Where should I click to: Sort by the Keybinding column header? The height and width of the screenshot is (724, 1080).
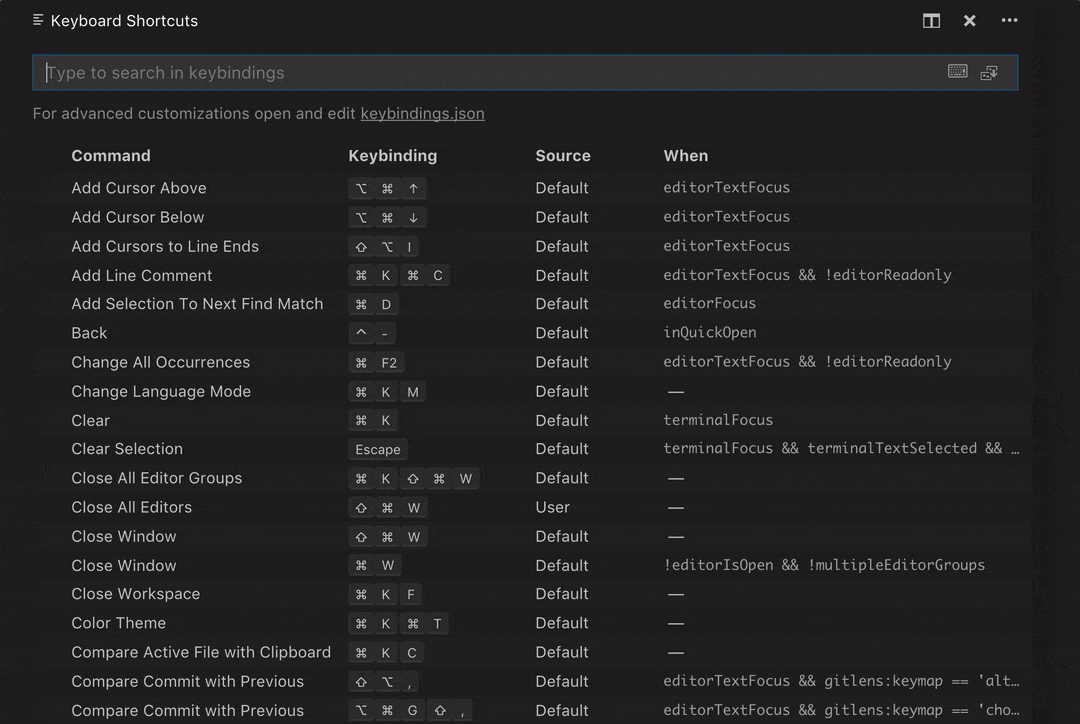392,156
